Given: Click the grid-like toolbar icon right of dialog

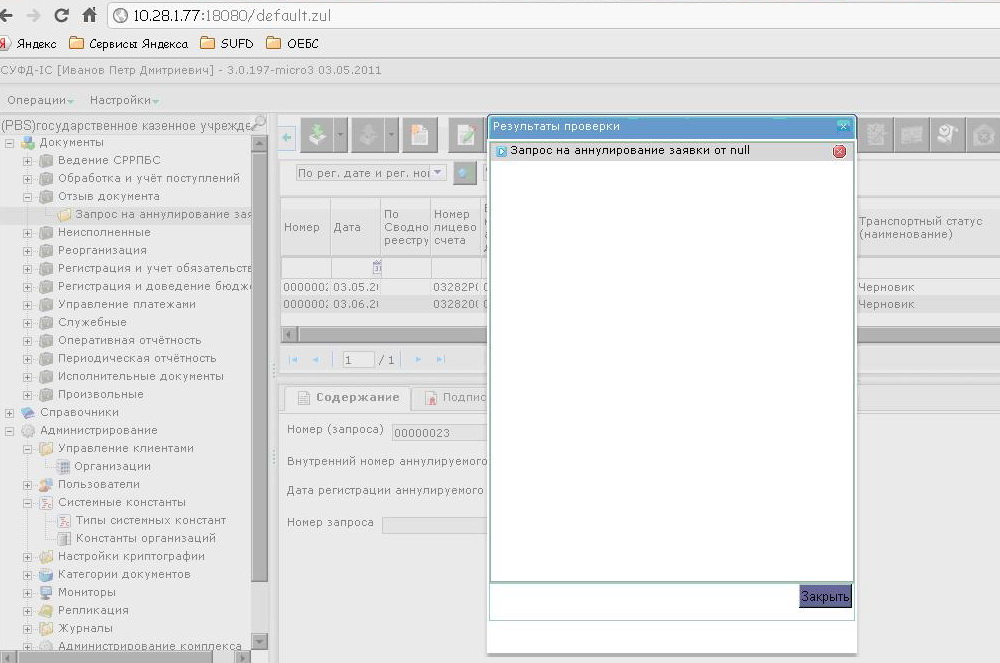Looking at the screenshot, I should pyautogui.click(x=911, y=135).
